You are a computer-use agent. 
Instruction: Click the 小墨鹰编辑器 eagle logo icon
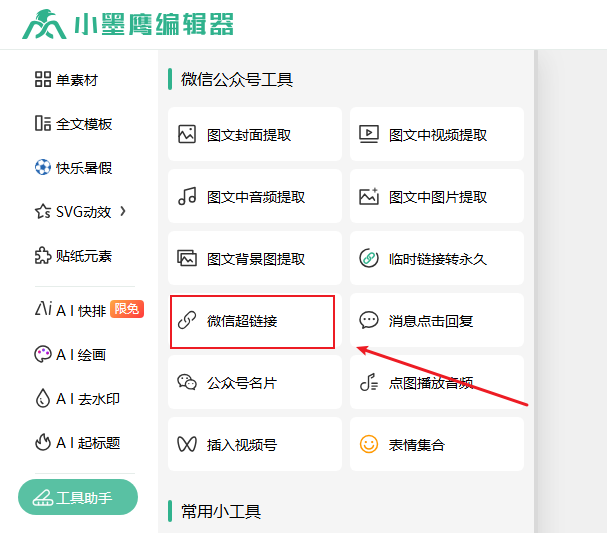(44, 24)
